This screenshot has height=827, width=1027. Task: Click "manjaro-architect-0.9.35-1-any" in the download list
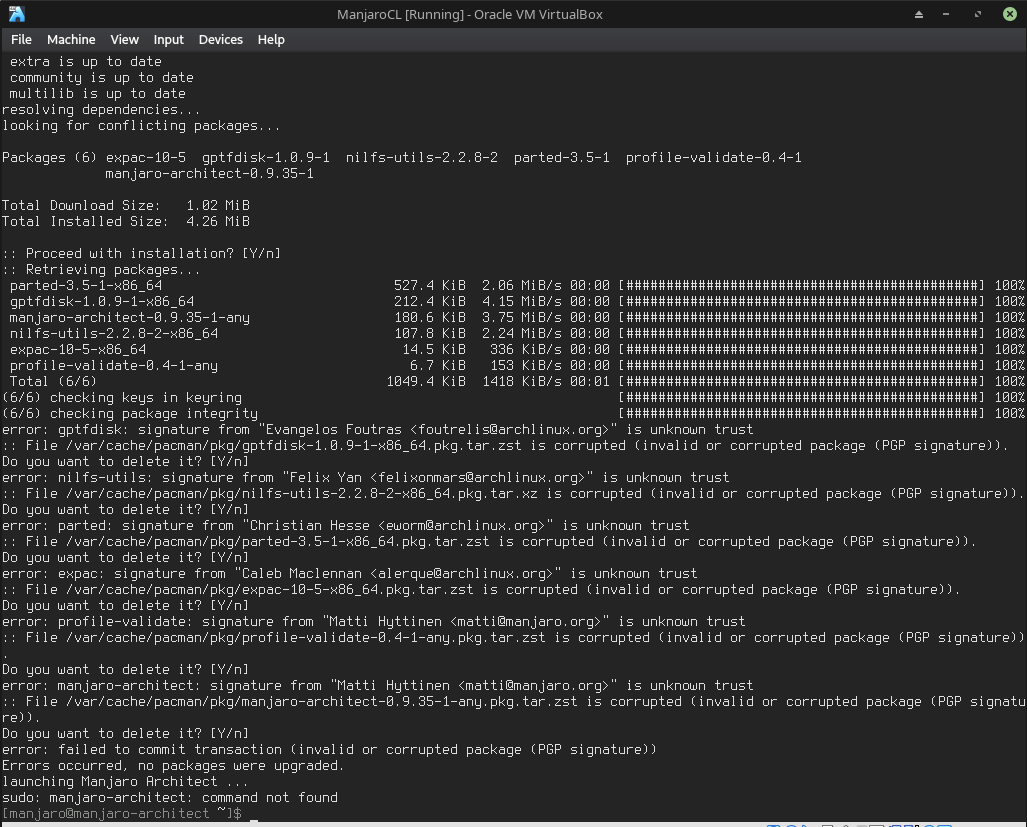[x=130, y=318]
